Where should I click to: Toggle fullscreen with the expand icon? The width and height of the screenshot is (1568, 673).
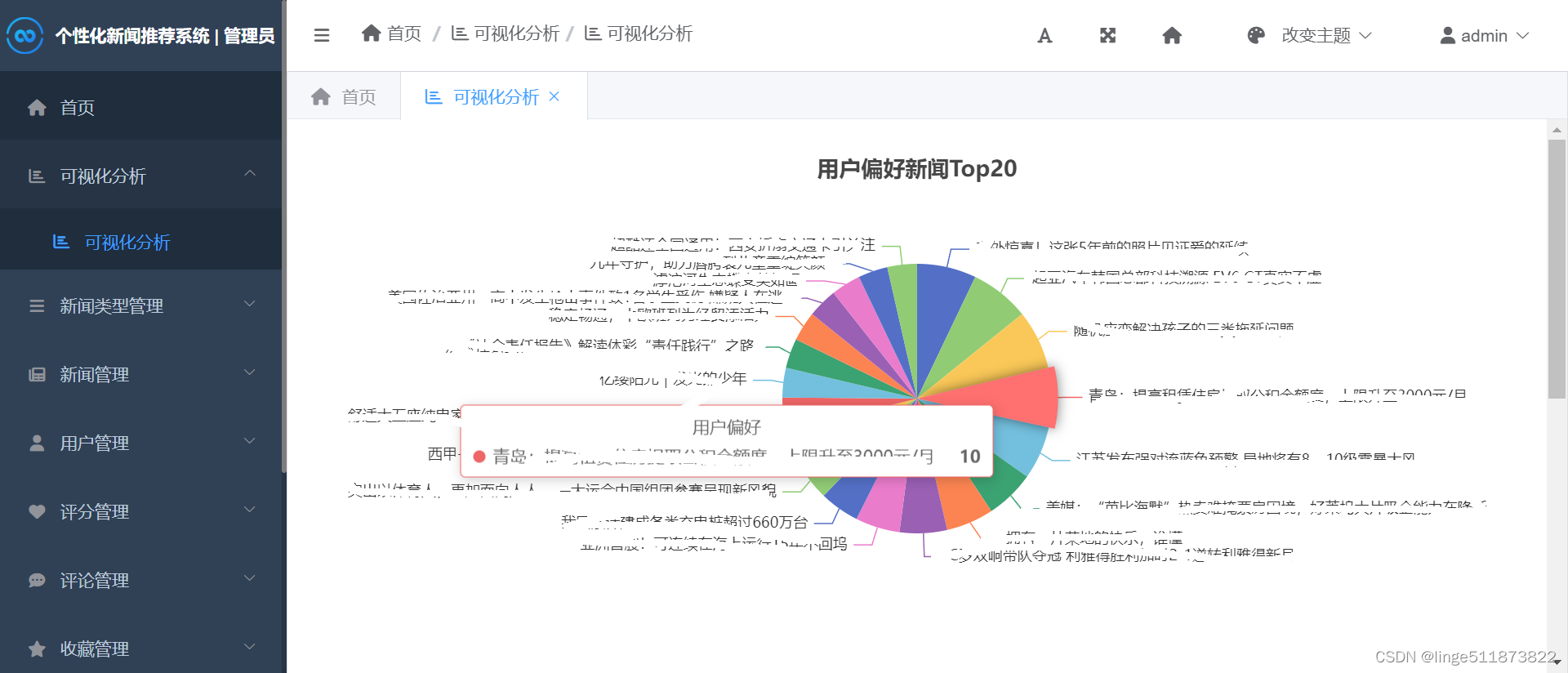[1107, 35]
